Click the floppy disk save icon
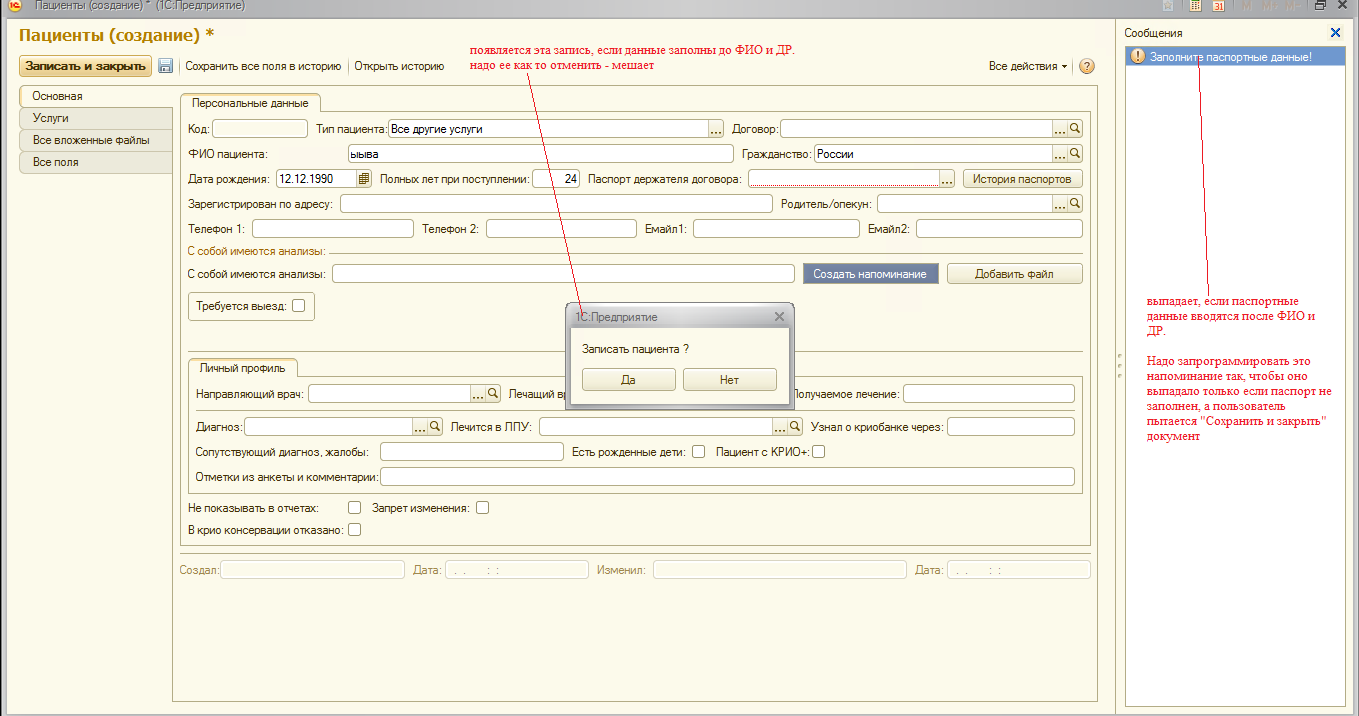The width and height of the screenshot is (1359, 716). [x=166, y=66]
